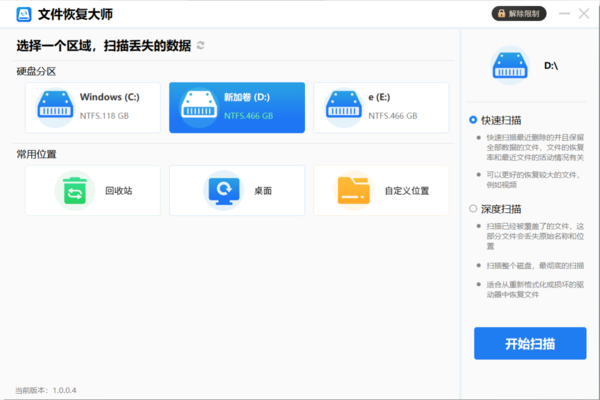Click the 常用位置 section label

(36, 155)
